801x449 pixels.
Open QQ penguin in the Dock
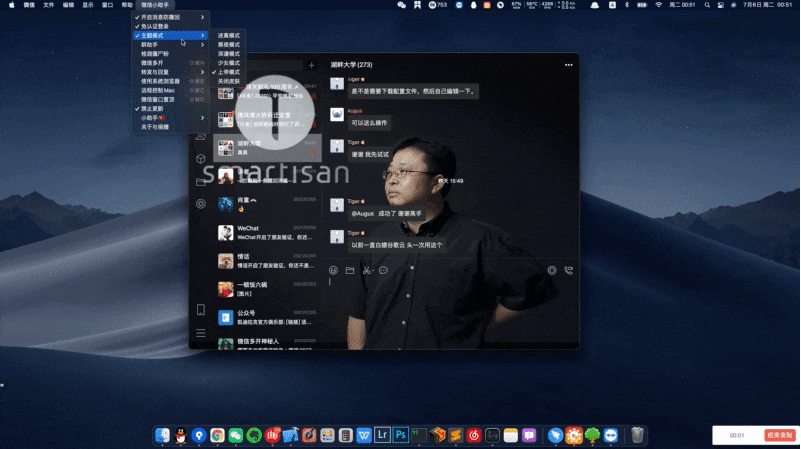[x=180, y=435]
